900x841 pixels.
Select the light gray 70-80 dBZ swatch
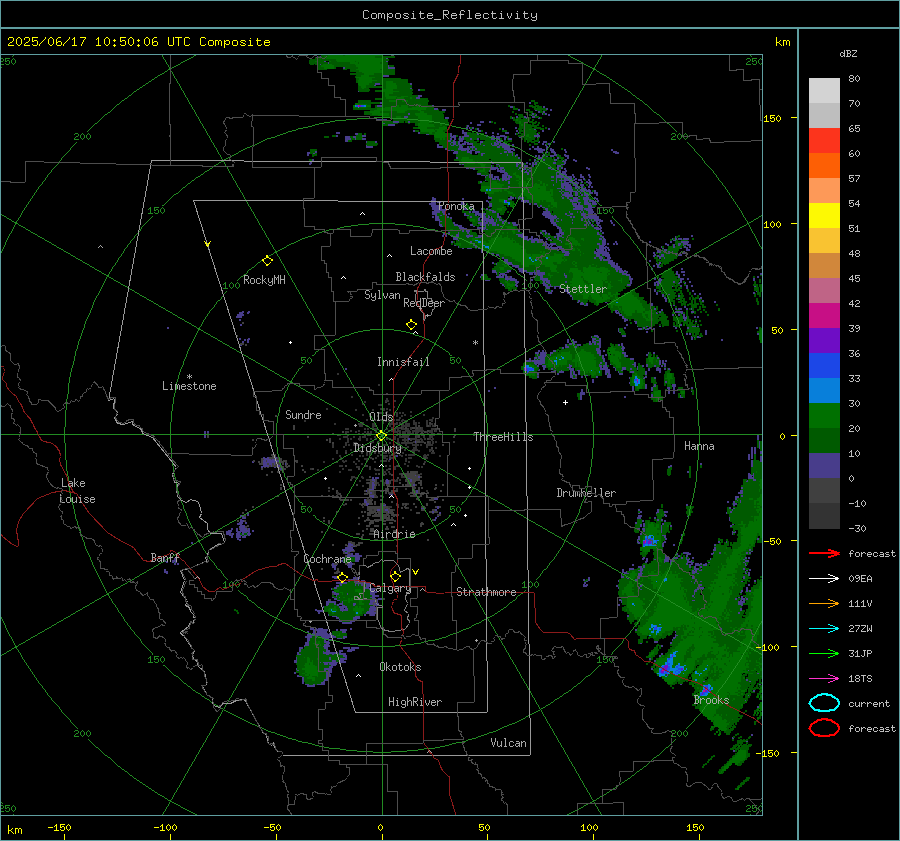coord(824,91)
